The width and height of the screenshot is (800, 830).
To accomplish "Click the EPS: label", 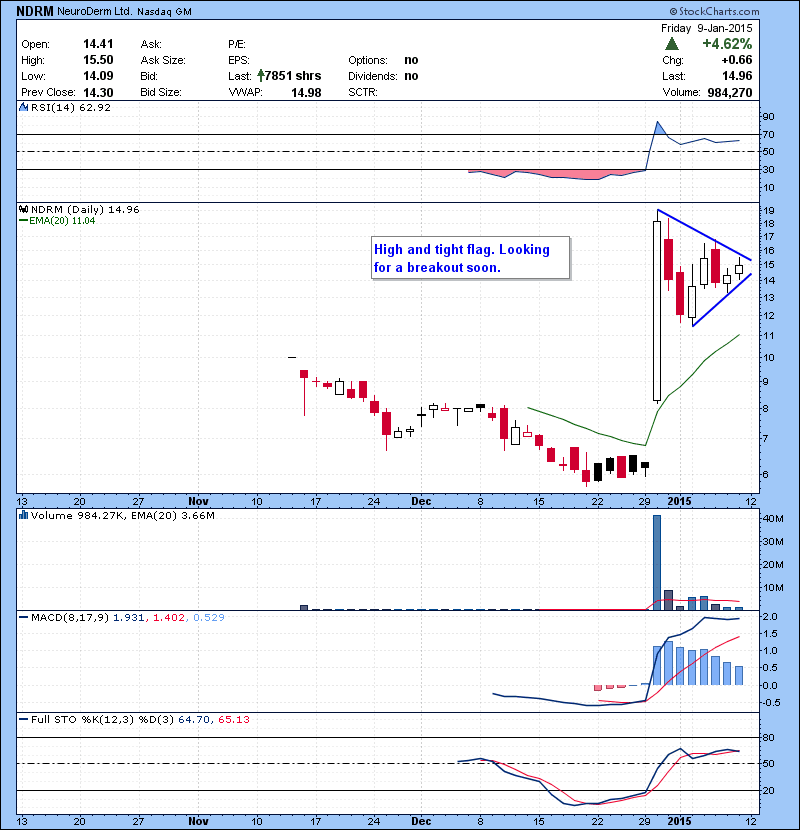I will (x=239, y=60).
